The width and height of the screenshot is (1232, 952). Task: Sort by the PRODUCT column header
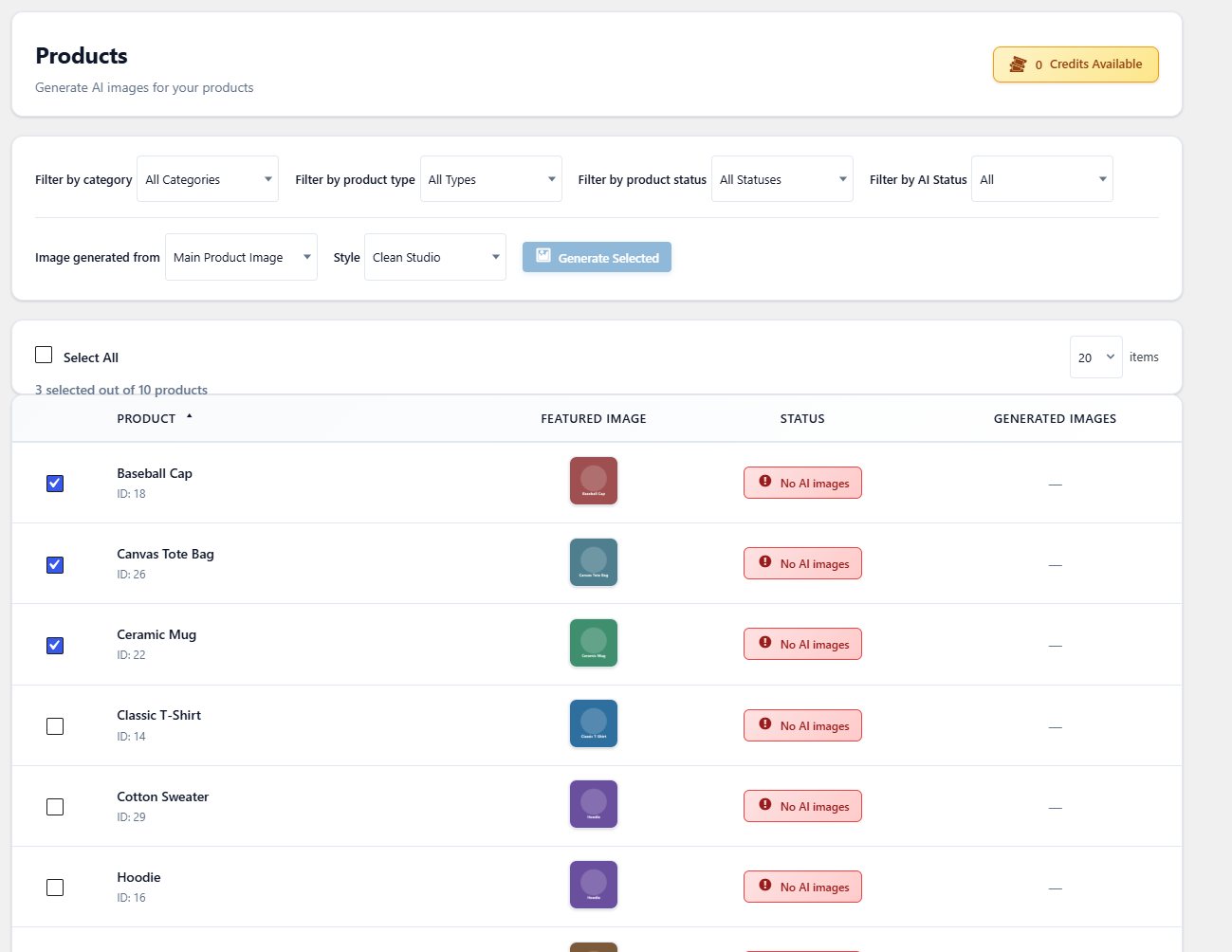pos(146,418)
